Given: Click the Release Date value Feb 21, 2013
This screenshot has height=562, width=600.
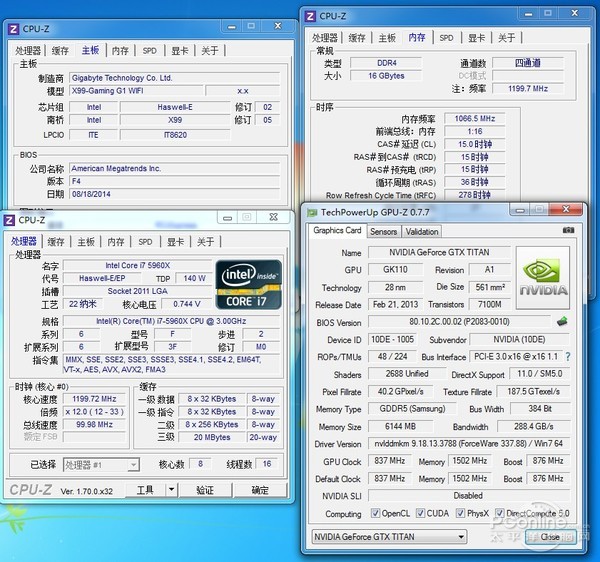Looking at the screenshot, I should (395, 305).
